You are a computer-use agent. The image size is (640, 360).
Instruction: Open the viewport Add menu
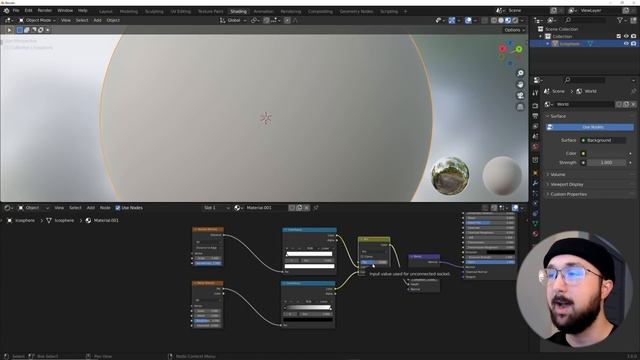(x=98, y=20)
